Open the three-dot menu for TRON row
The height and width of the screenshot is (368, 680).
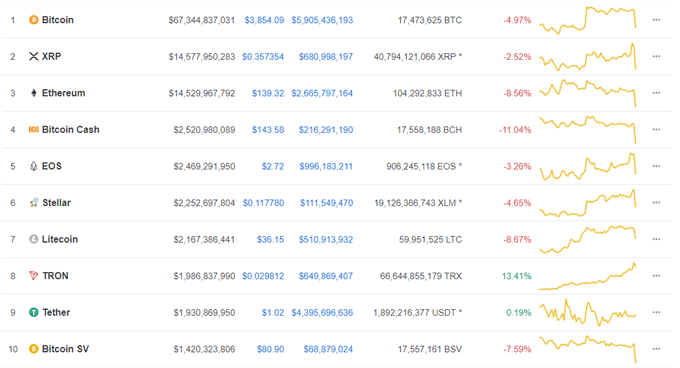[656, 276]
